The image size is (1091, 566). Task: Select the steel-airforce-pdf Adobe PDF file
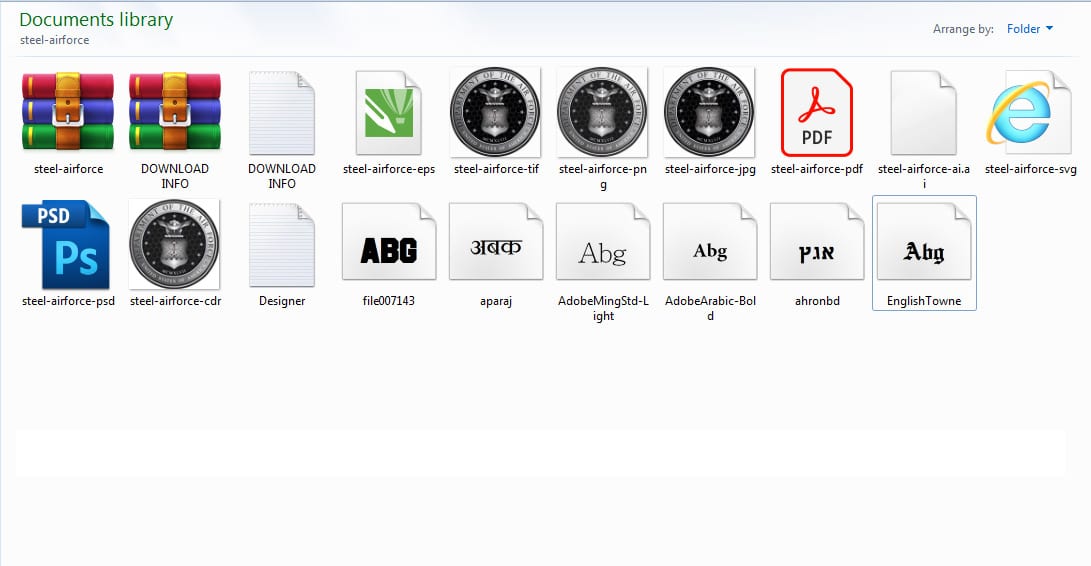click(x=817, y=112)
